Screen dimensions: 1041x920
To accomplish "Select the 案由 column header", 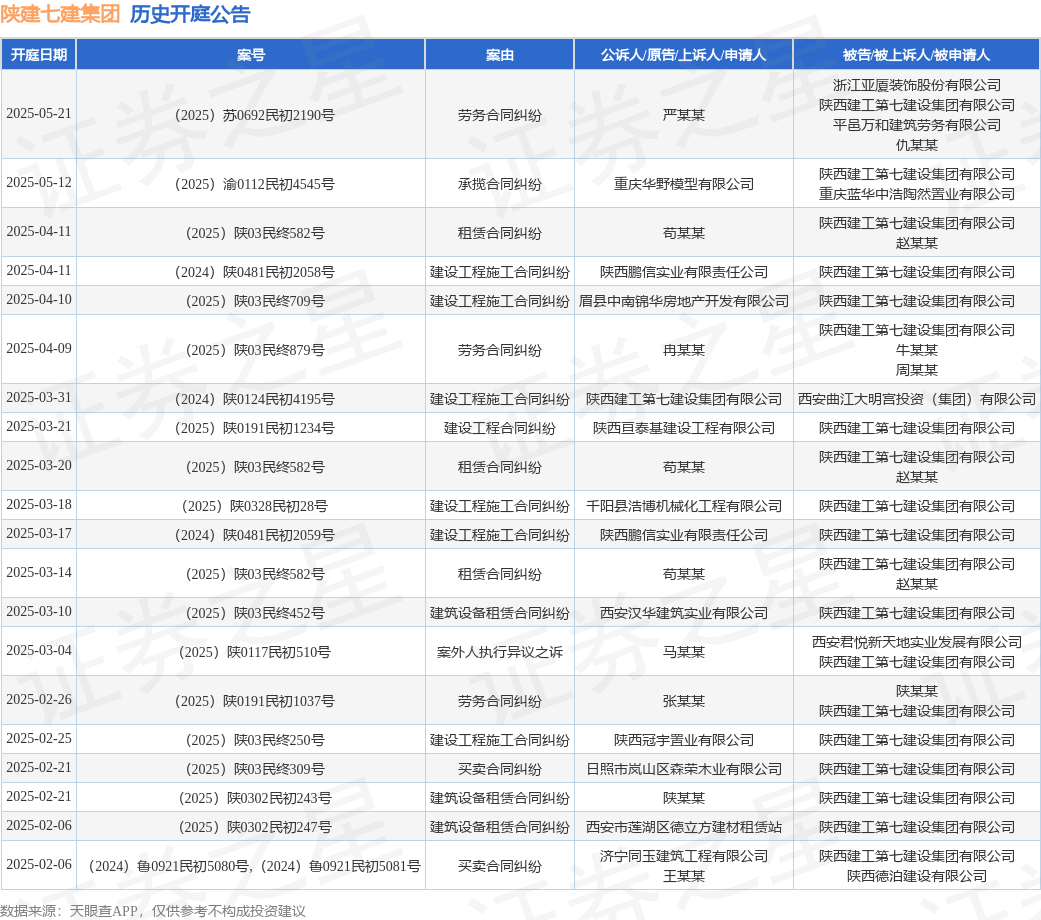I will [499, 54].
